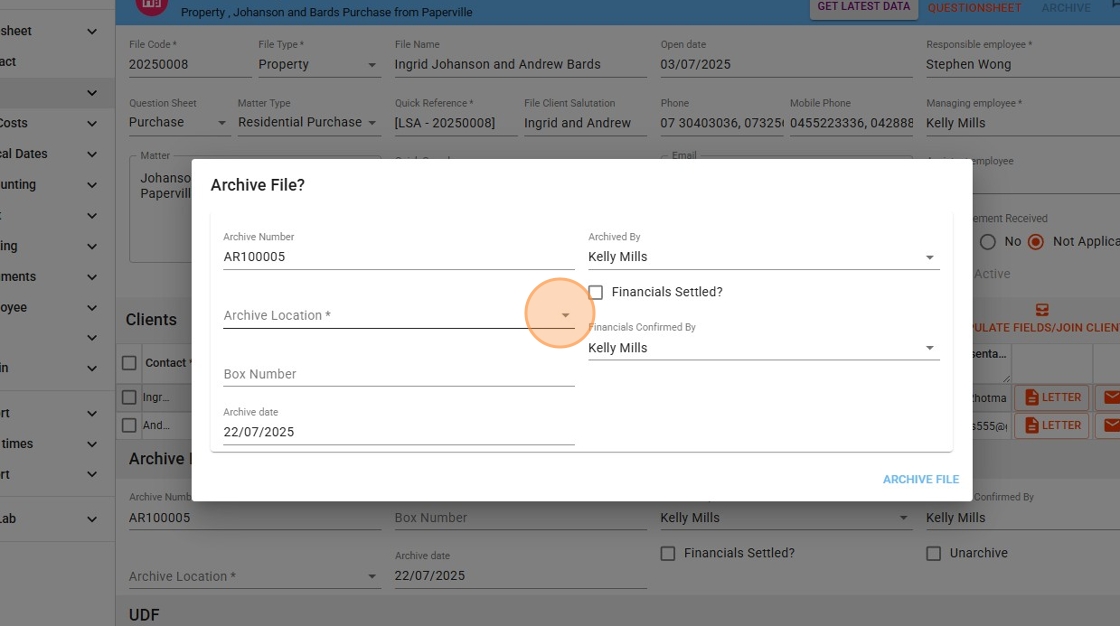1120x626 pixels.
Task: Click the pink property file icon in header
Action: 150,5
